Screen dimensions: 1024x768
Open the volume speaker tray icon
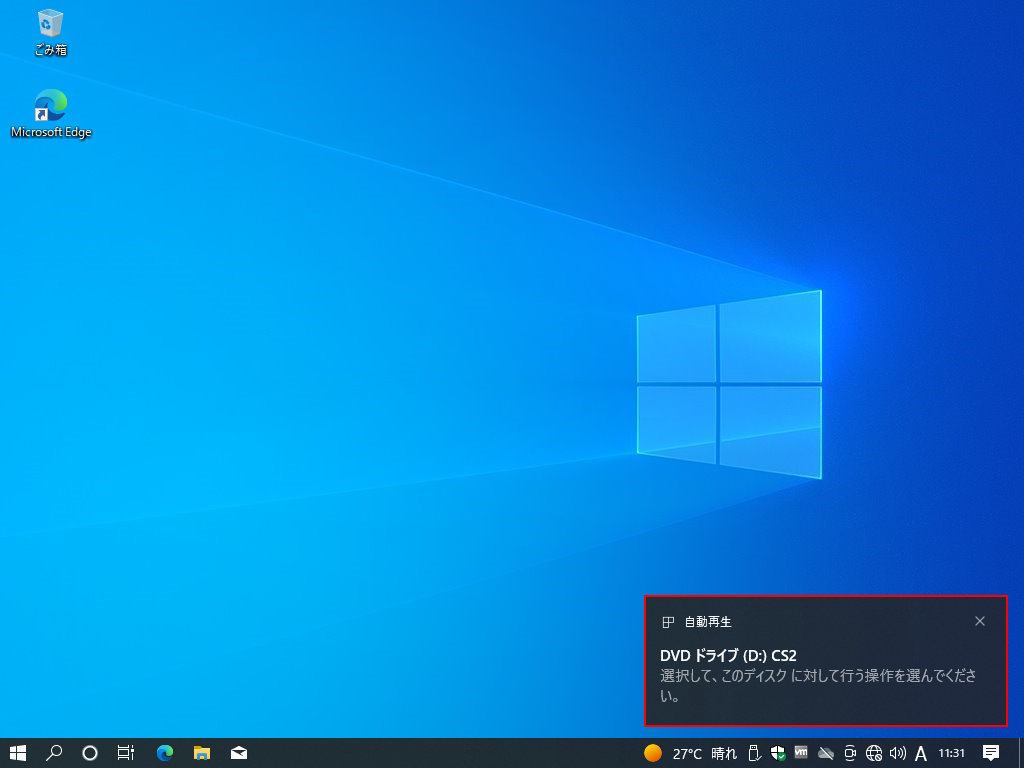click(898, 753)
